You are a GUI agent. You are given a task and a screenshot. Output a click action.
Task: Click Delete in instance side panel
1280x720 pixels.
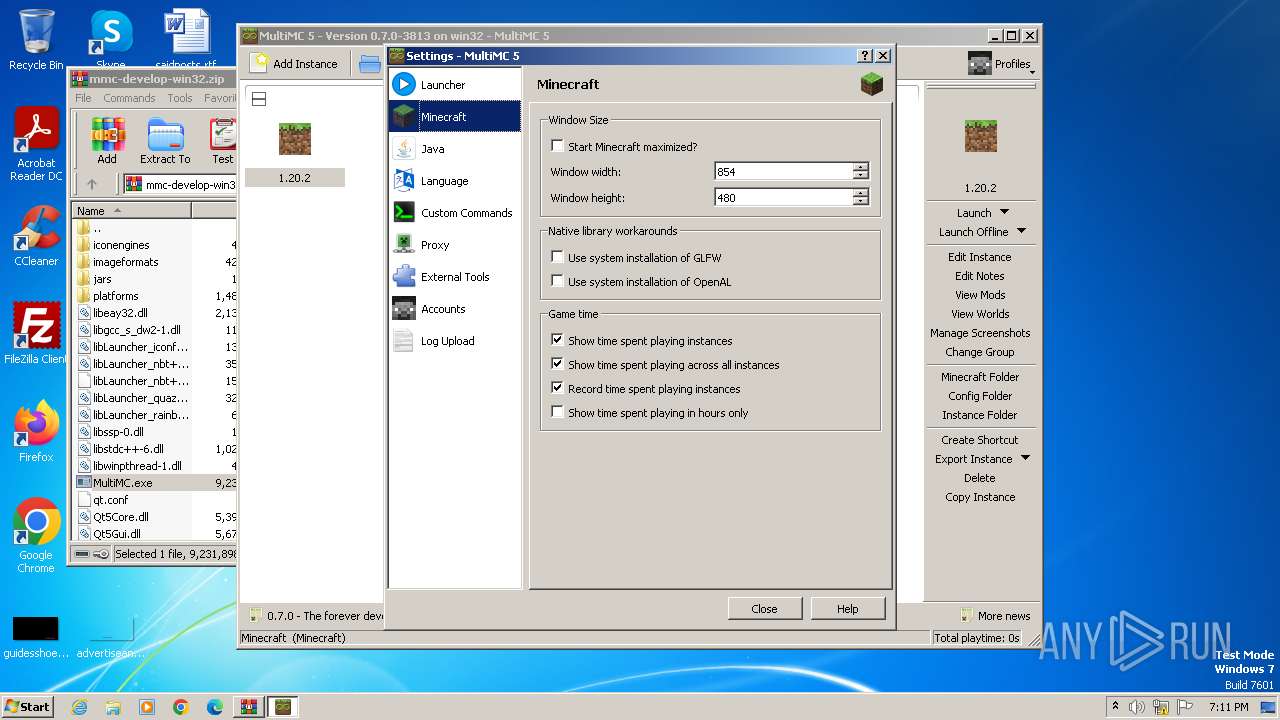980,478
